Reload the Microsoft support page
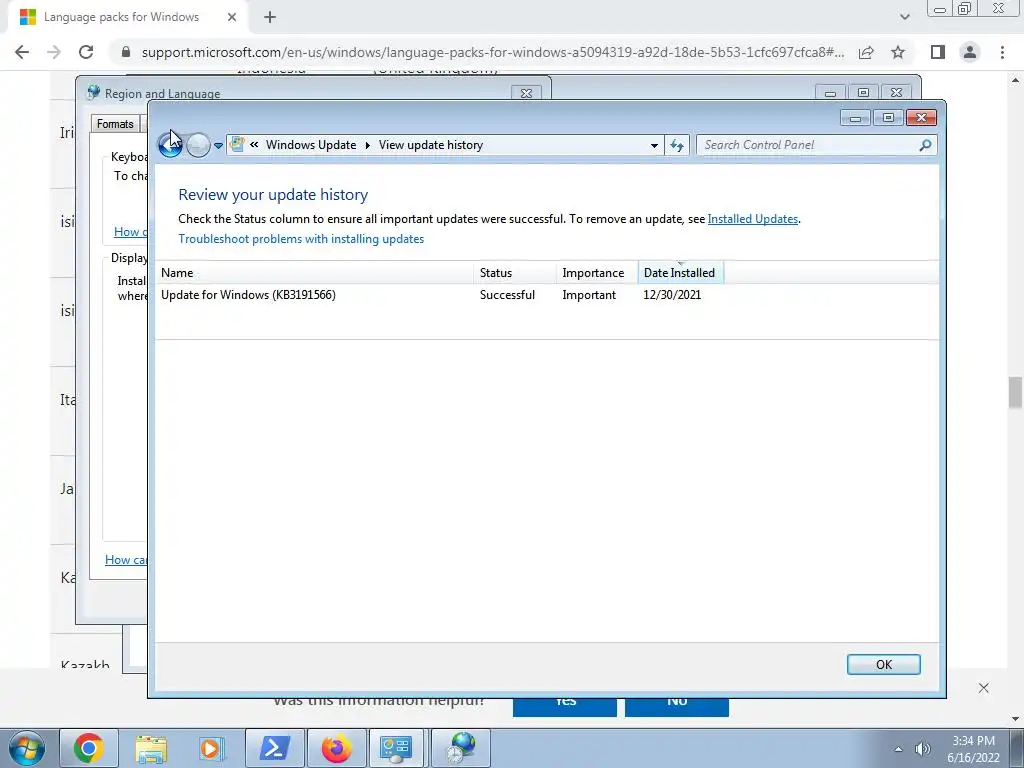1024x768 pixels. coord(86,52)
